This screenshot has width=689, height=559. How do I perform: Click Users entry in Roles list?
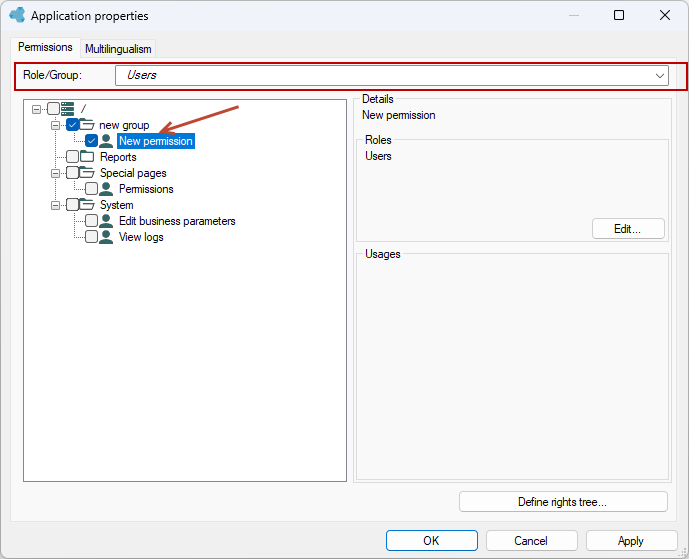tap(378, 156)
